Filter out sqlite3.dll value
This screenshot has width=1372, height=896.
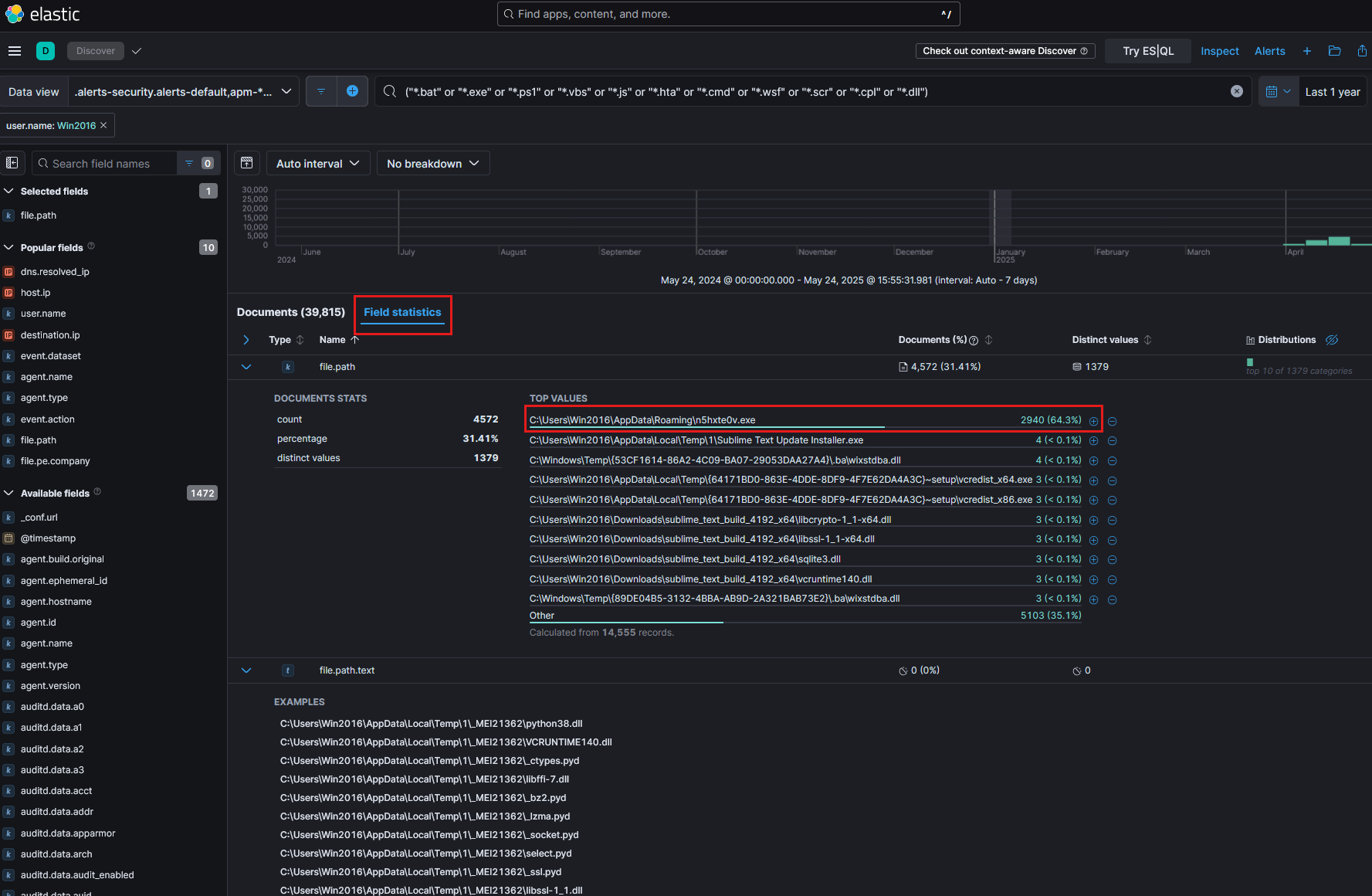tap(1113, 559)
